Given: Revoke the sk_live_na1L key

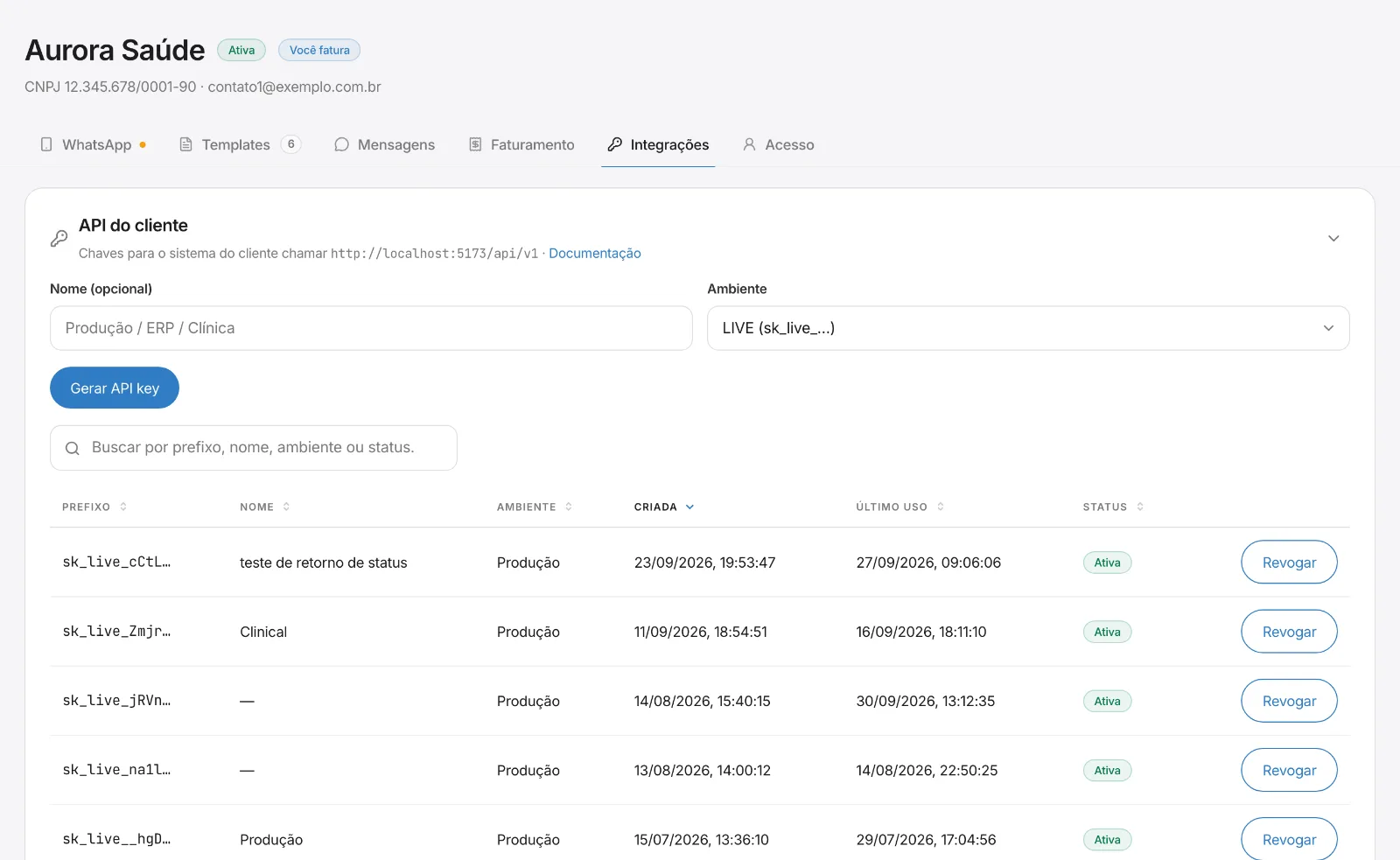Looking at the screenshot, I should pyautogui.click(x=1289, y=770).
